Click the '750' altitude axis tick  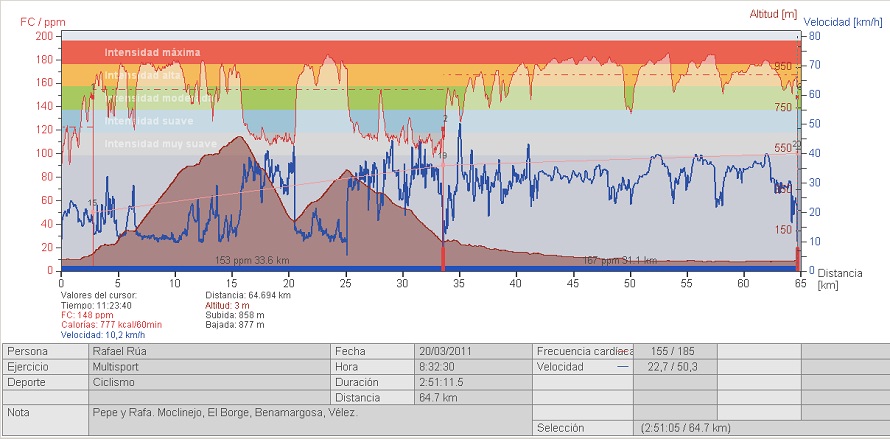(783, 107)
